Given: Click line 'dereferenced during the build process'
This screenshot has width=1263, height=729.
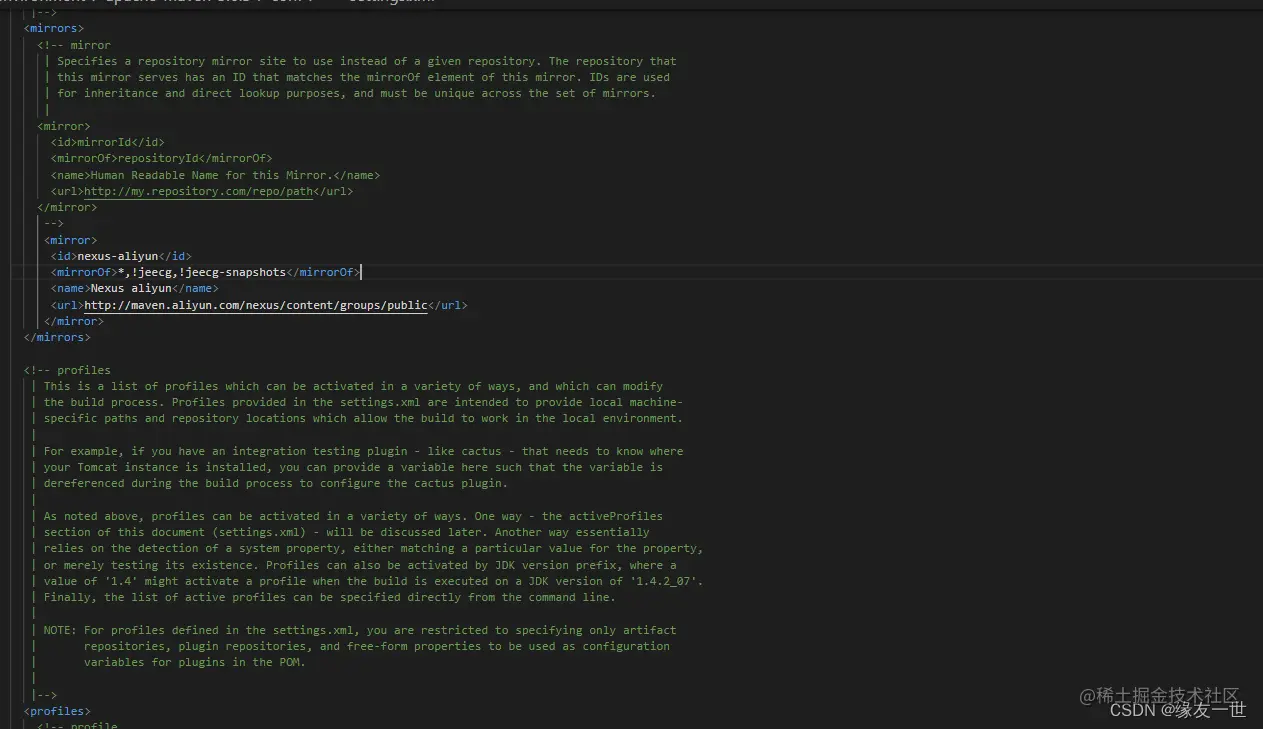Looking at the screenshot, I should pyautogui.click(x=276, y=483).
